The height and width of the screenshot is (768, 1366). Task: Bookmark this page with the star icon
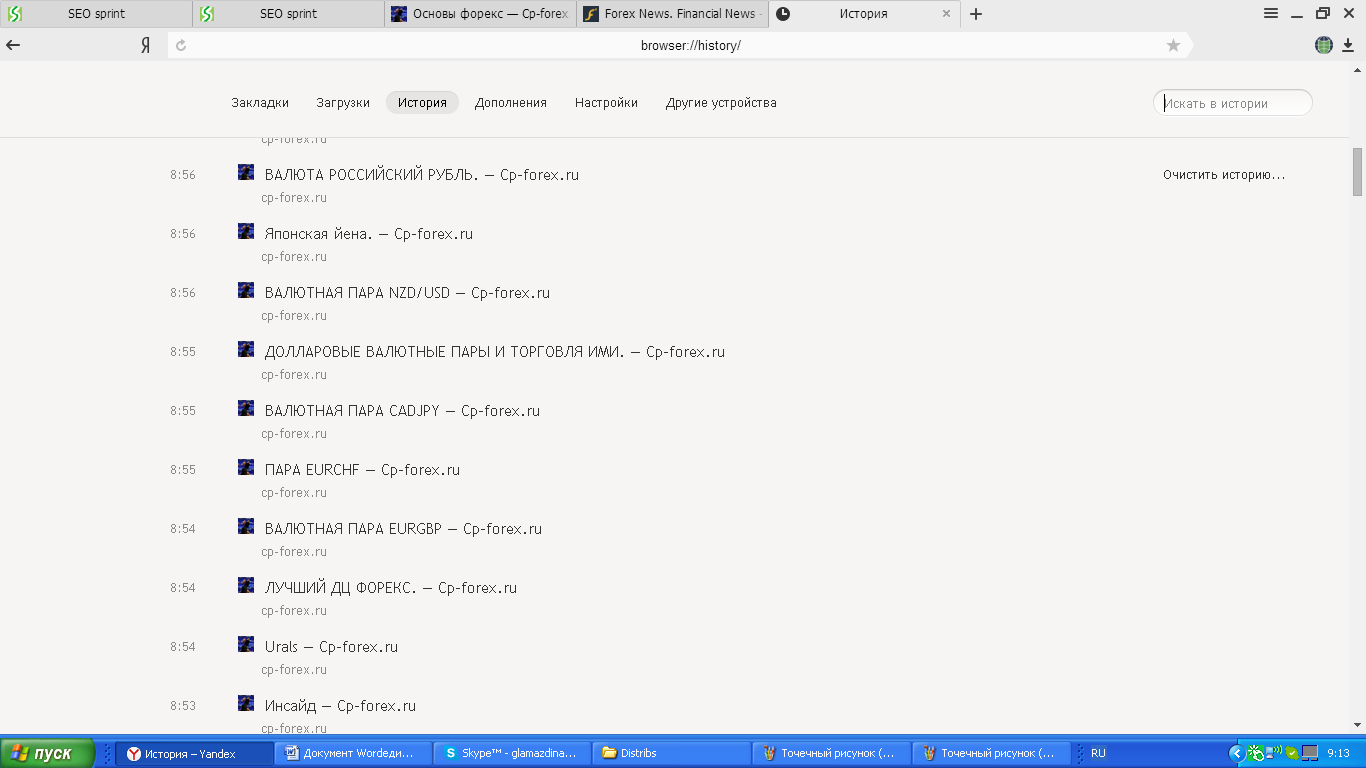point(1173,45)
